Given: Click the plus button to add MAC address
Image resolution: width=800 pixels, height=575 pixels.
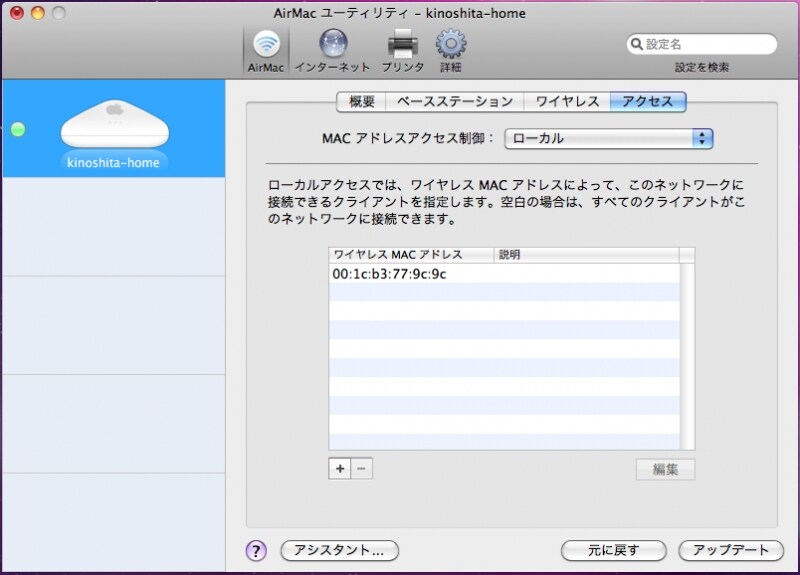Looking at the screenshot, I should coord(340,469).
